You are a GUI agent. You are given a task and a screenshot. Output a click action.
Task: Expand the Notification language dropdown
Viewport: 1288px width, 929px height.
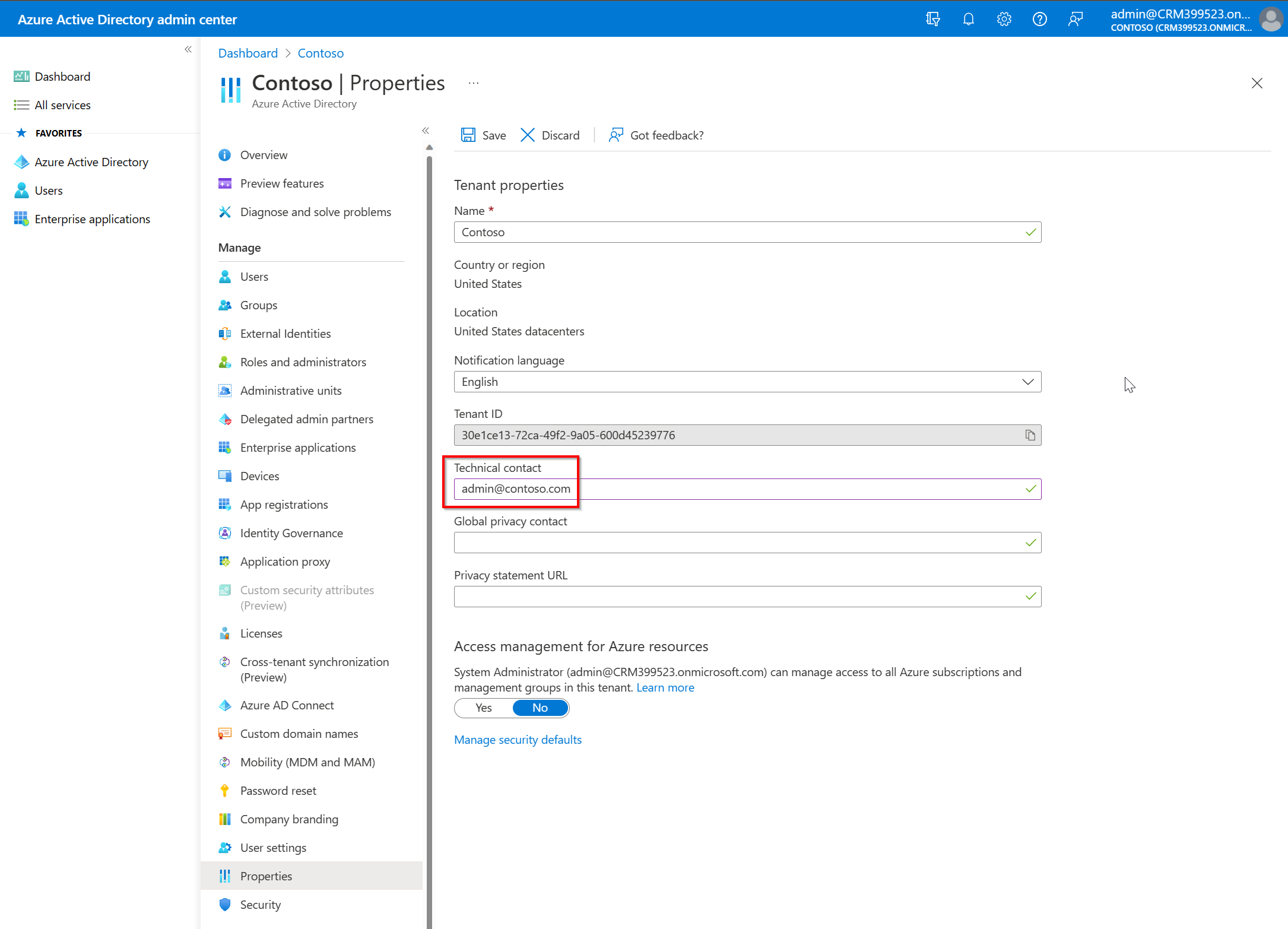tap(747, 382)
